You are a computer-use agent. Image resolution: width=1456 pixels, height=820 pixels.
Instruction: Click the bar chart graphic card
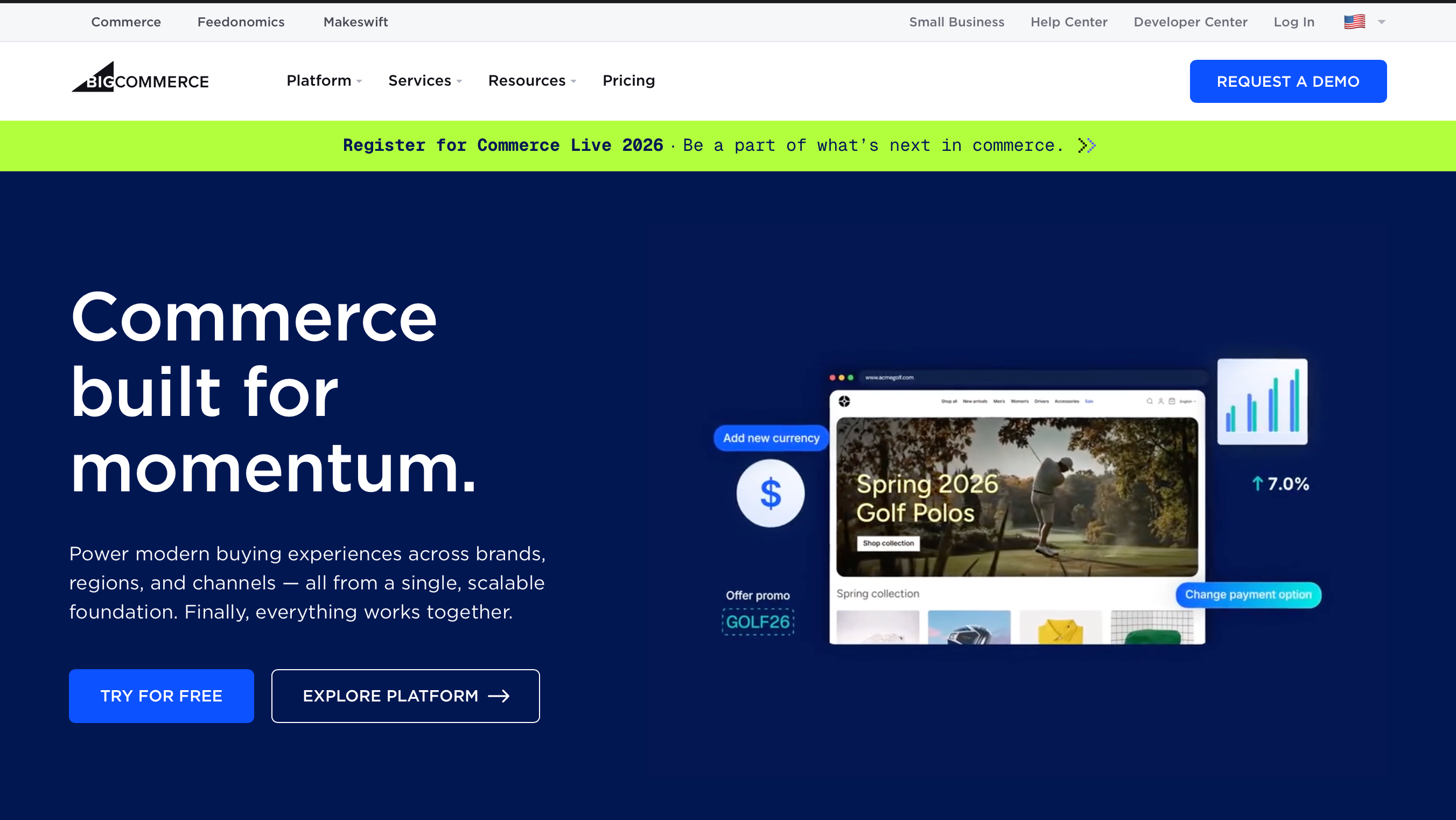pyautogui.click(x=1262, y=401)
